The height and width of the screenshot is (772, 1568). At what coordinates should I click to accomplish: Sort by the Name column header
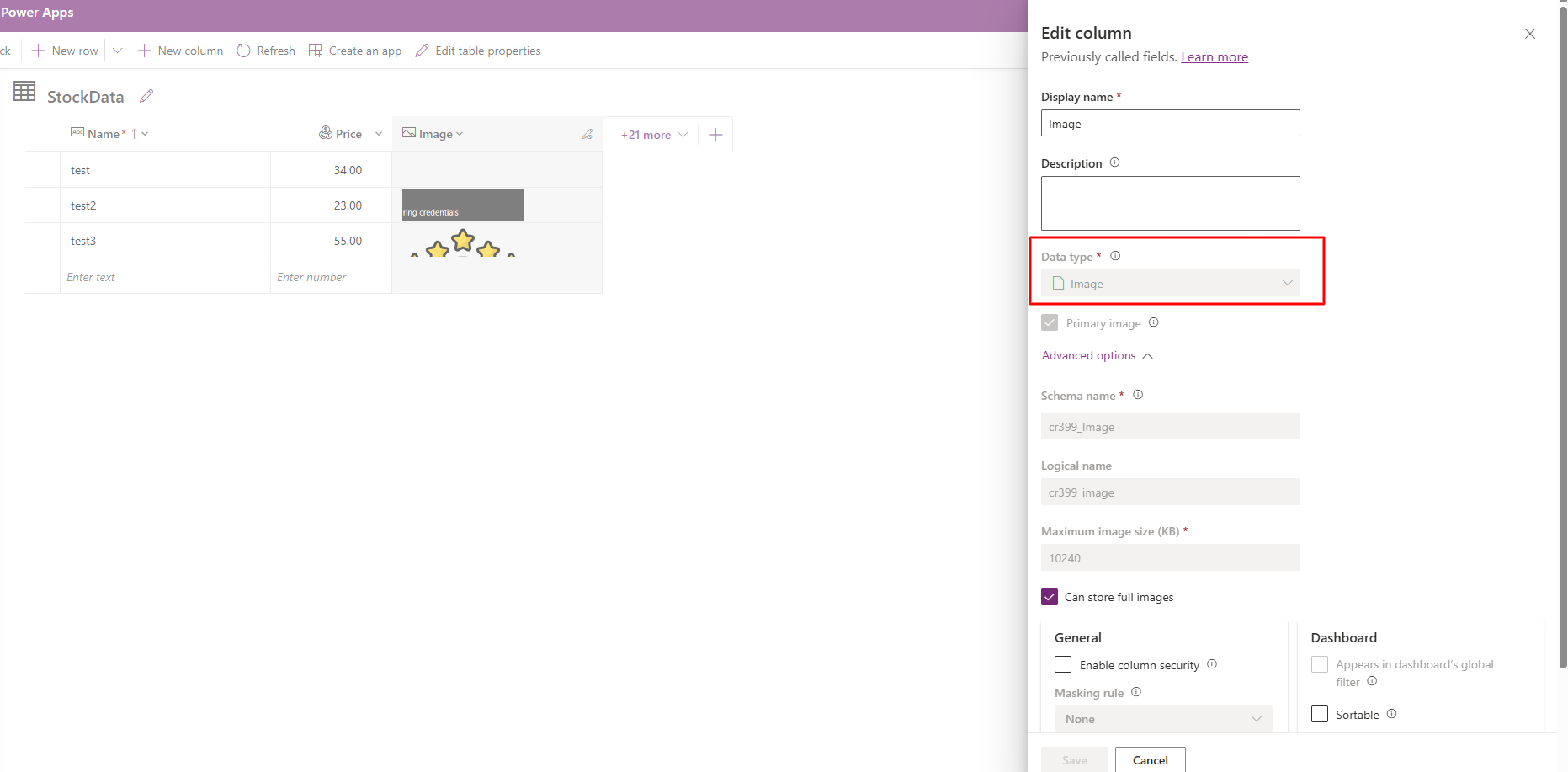tap(109, 134)
